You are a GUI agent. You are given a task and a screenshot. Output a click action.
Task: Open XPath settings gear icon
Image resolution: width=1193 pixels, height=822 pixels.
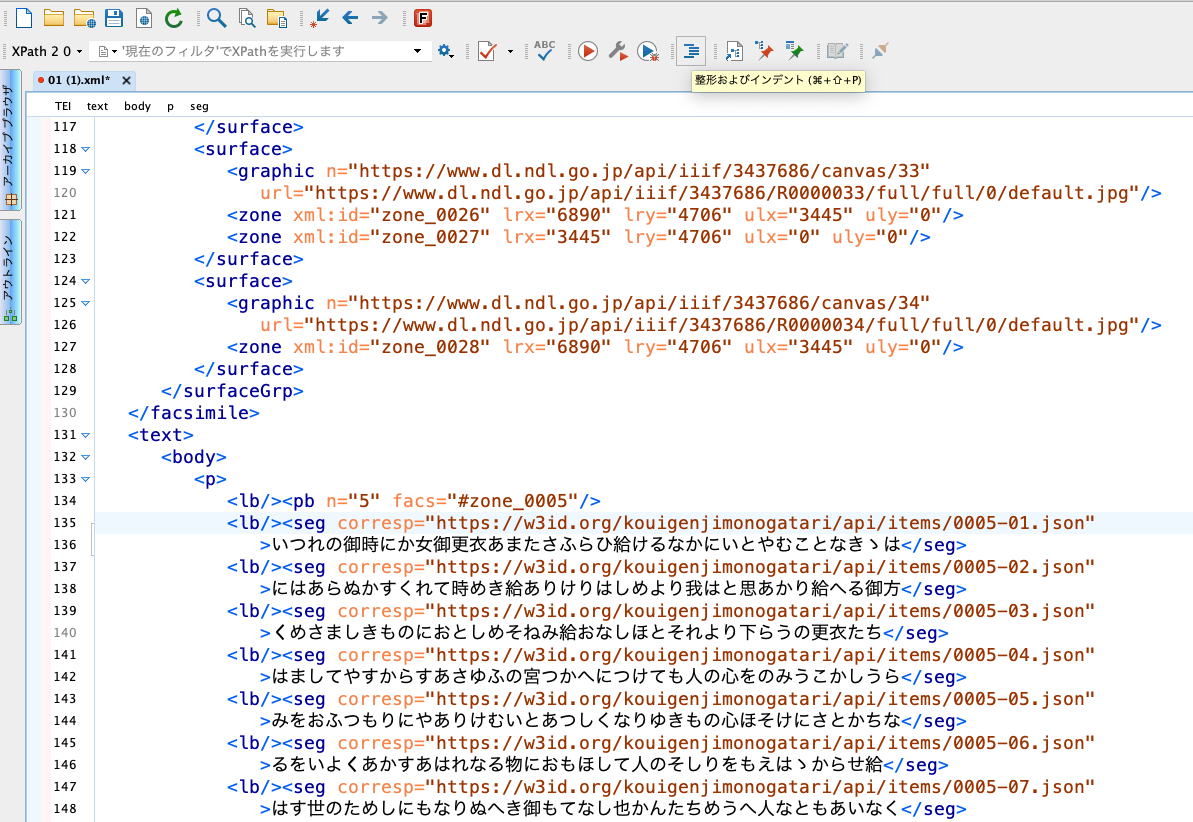pyautogui.click(x=445, y=51)
